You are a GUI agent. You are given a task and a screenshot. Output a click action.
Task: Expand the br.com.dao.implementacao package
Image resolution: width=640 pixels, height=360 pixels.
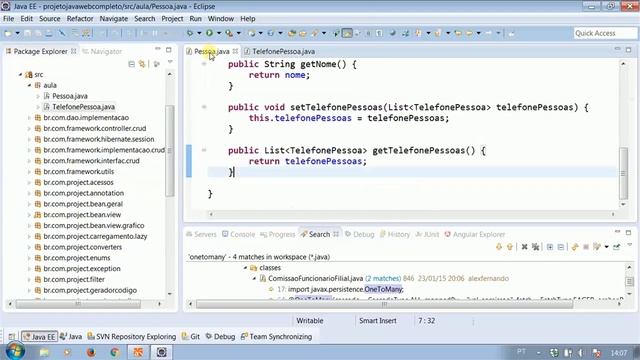point(29,118)
